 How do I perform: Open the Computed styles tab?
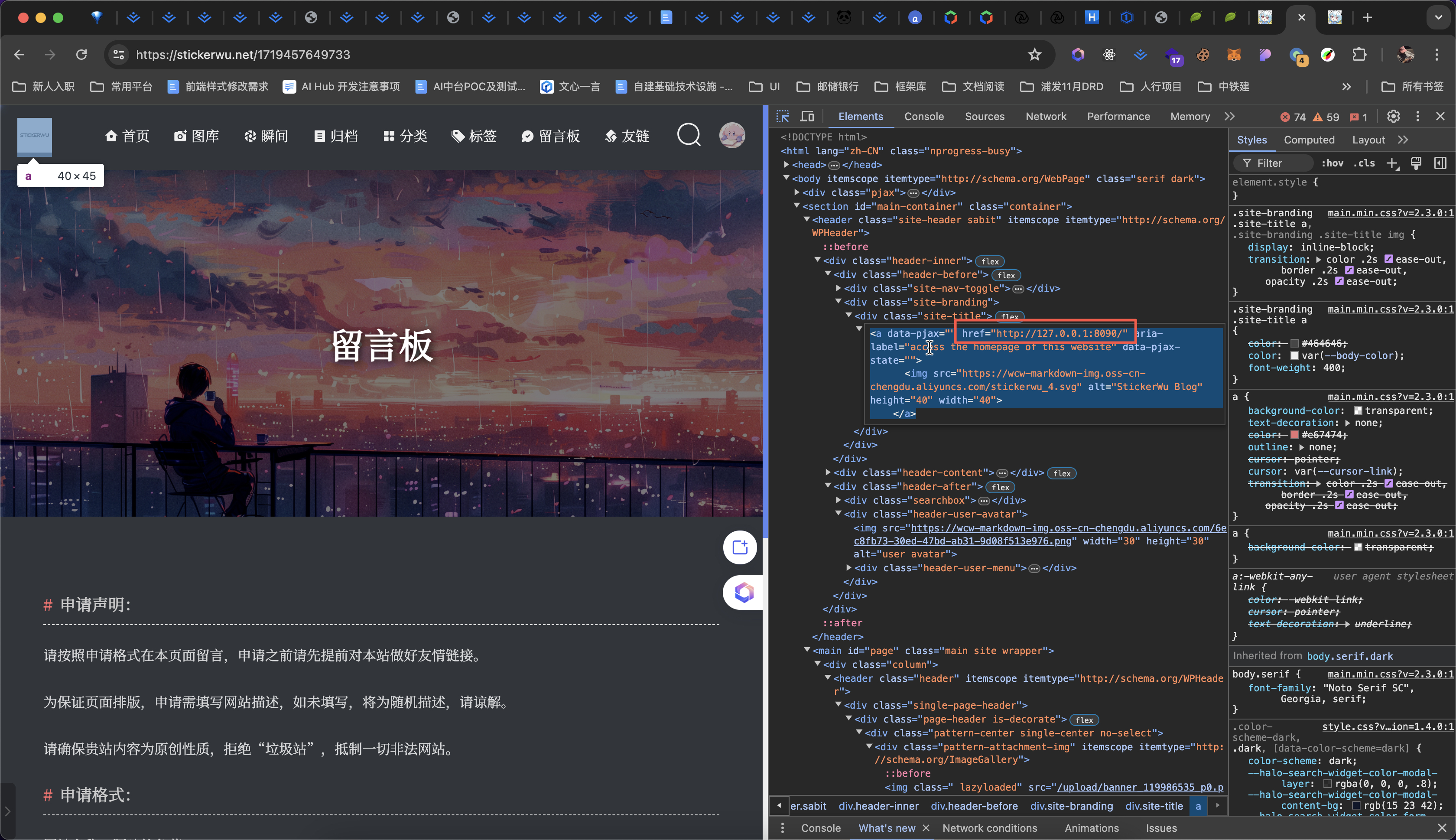tap(1309, 140)
